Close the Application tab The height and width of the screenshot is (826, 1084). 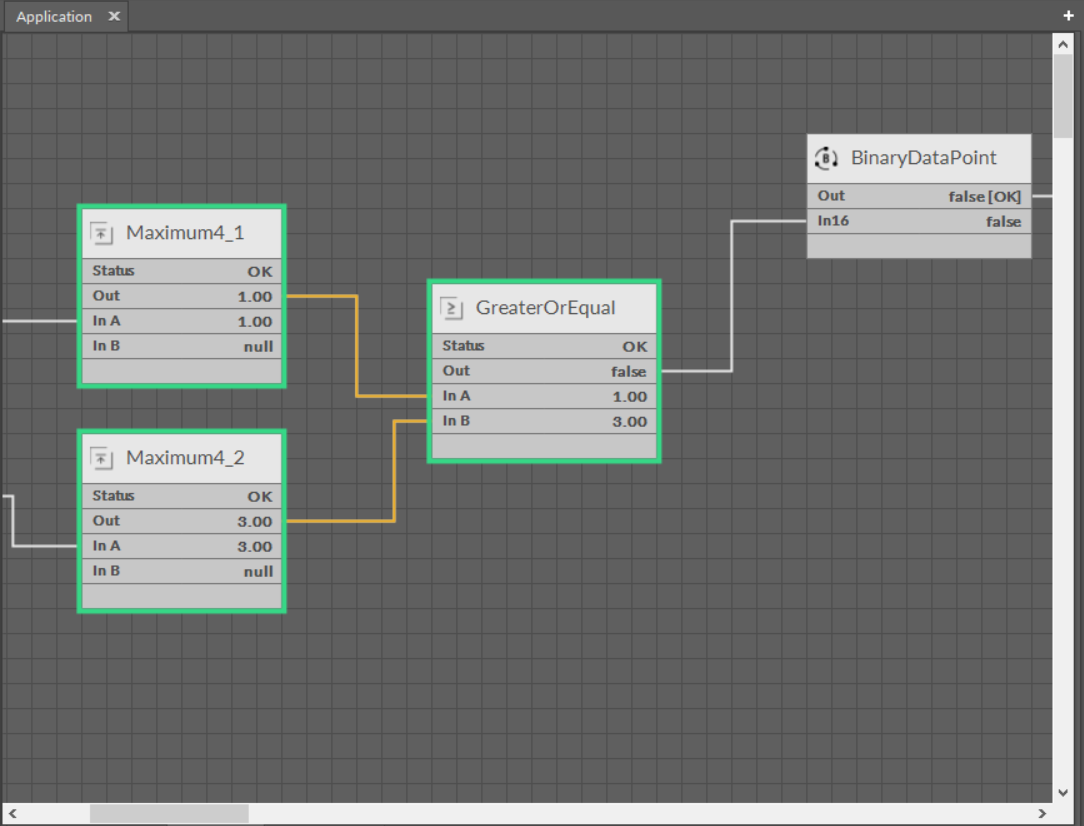(x=114, y=16)
